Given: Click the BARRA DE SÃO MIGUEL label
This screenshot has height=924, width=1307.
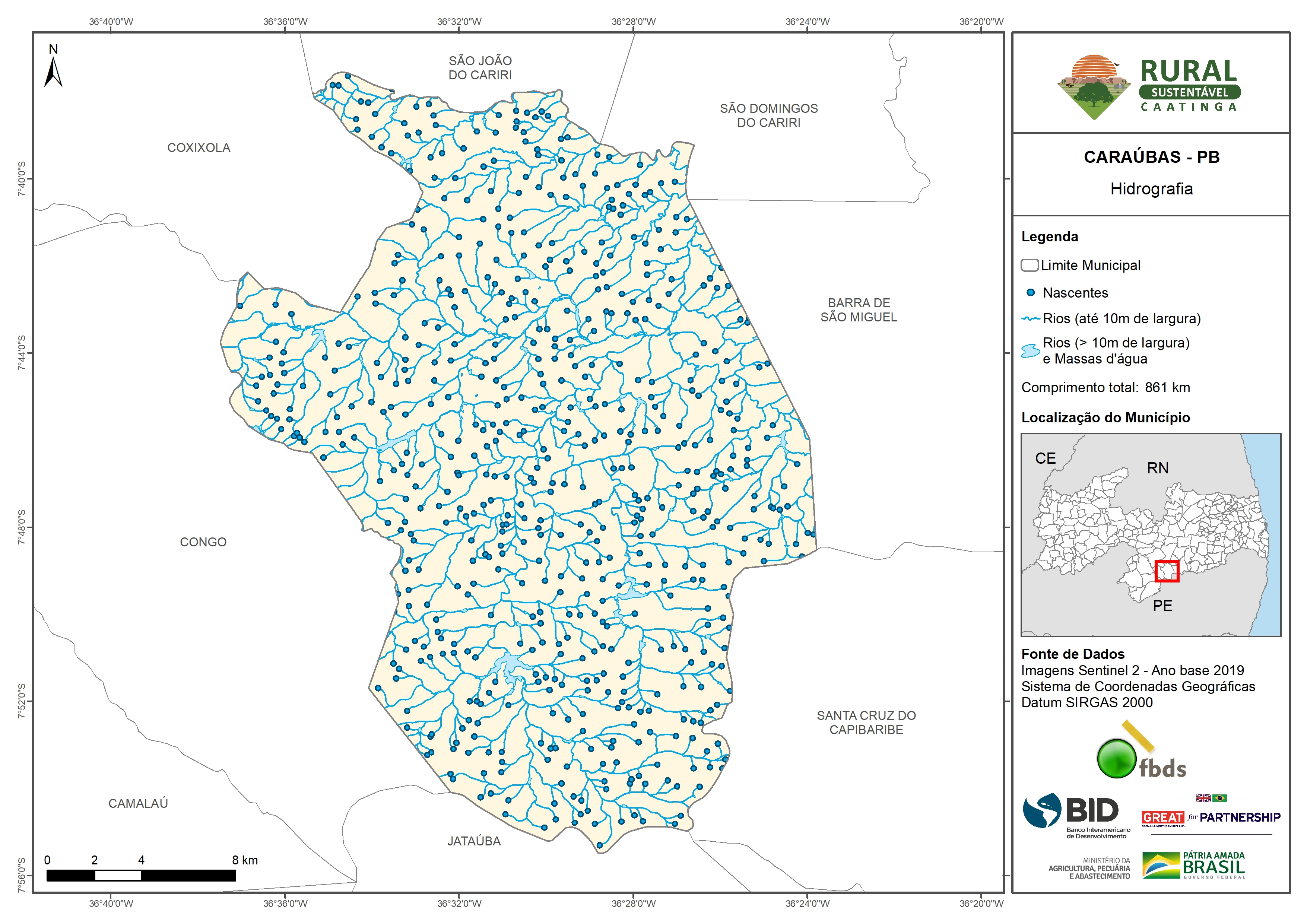Looking at the screenshot, I should click(x=859, y=310).
